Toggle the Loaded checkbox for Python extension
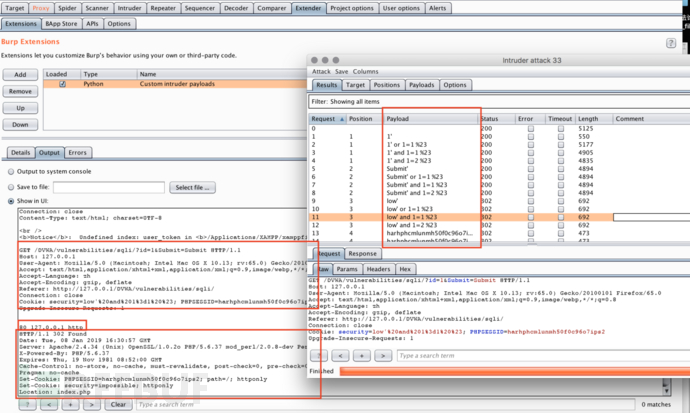This screenshot has height=413, width=690. tap(62, 85)
